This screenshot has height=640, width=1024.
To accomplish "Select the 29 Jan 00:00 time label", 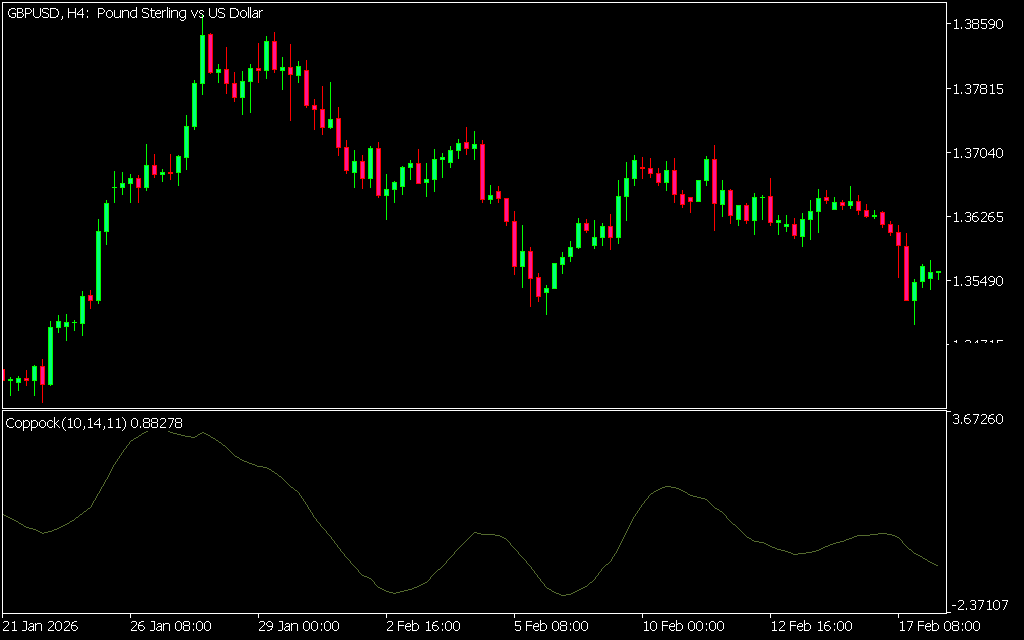I will click(x=298, y=626).
